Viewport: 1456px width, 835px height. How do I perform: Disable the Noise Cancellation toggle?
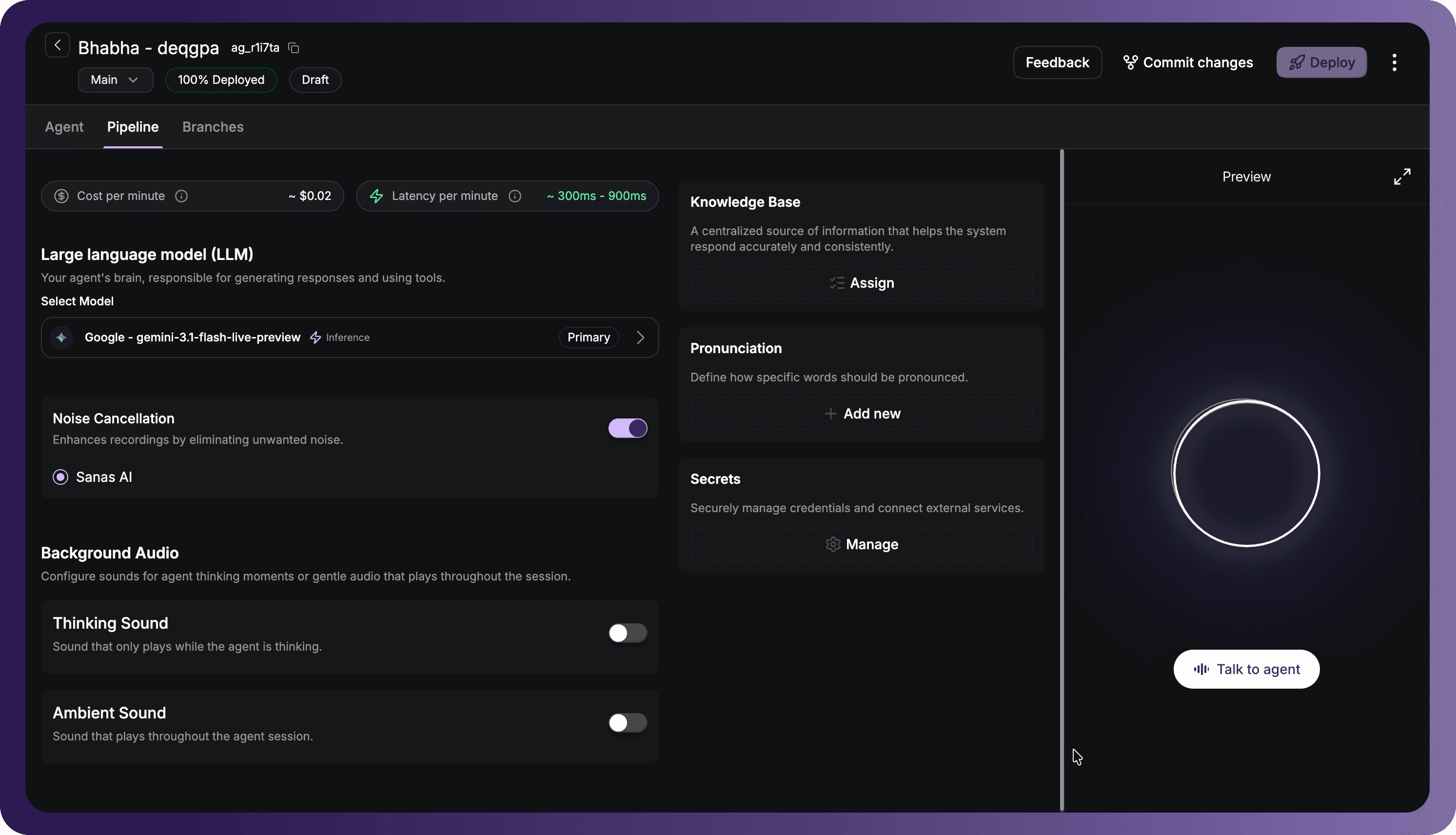click(628, 428)
